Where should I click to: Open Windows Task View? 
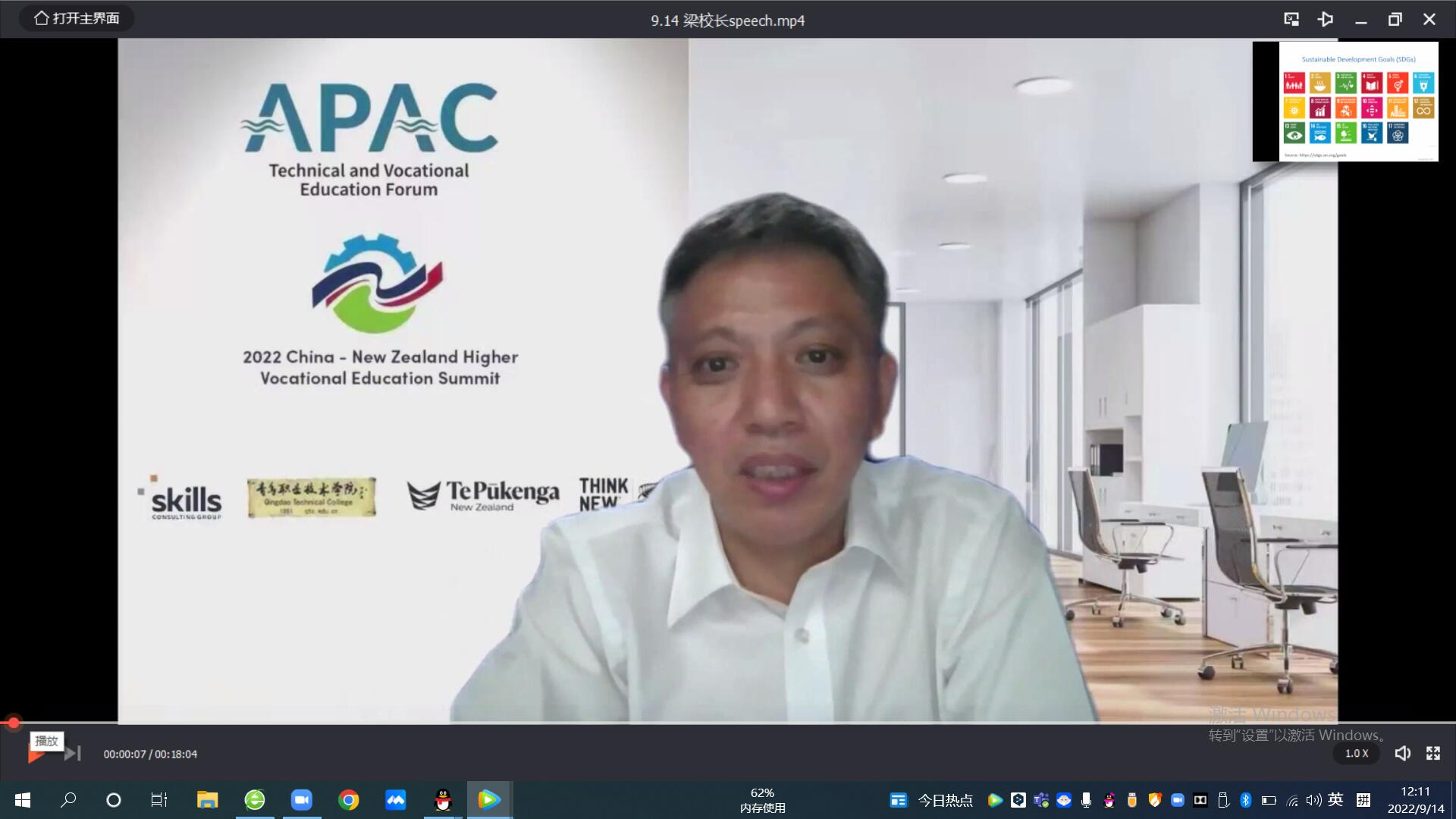point(159,800)
